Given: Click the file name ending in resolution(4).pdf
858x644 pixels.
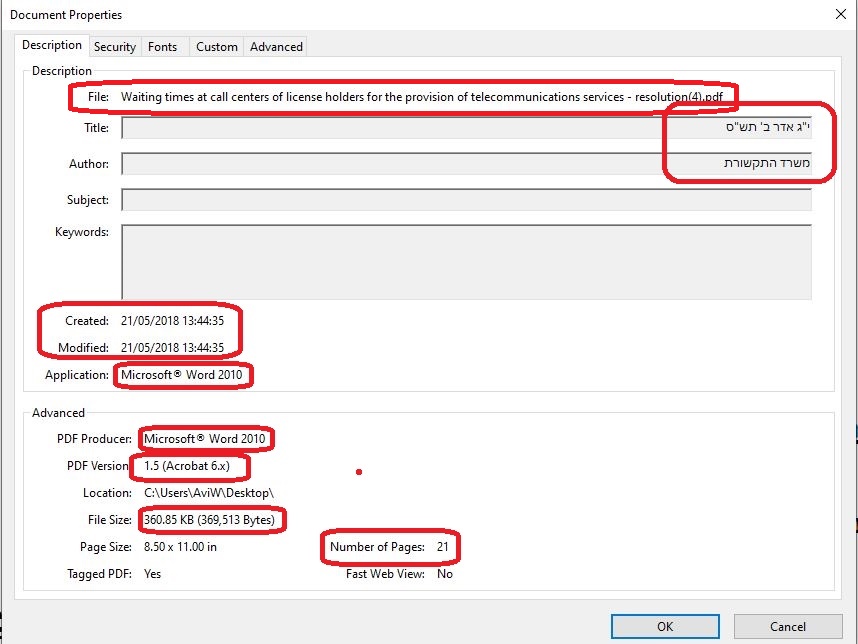Looking at the screenshot, I should click(x=422, y=97).
